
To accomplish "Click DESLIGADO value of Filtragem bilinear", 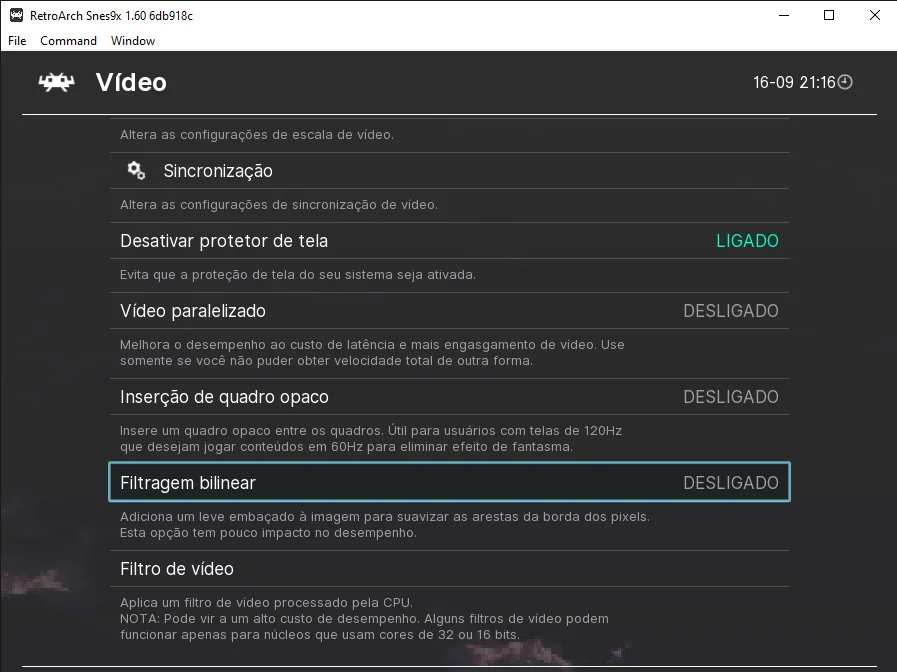I will point(731,483).
